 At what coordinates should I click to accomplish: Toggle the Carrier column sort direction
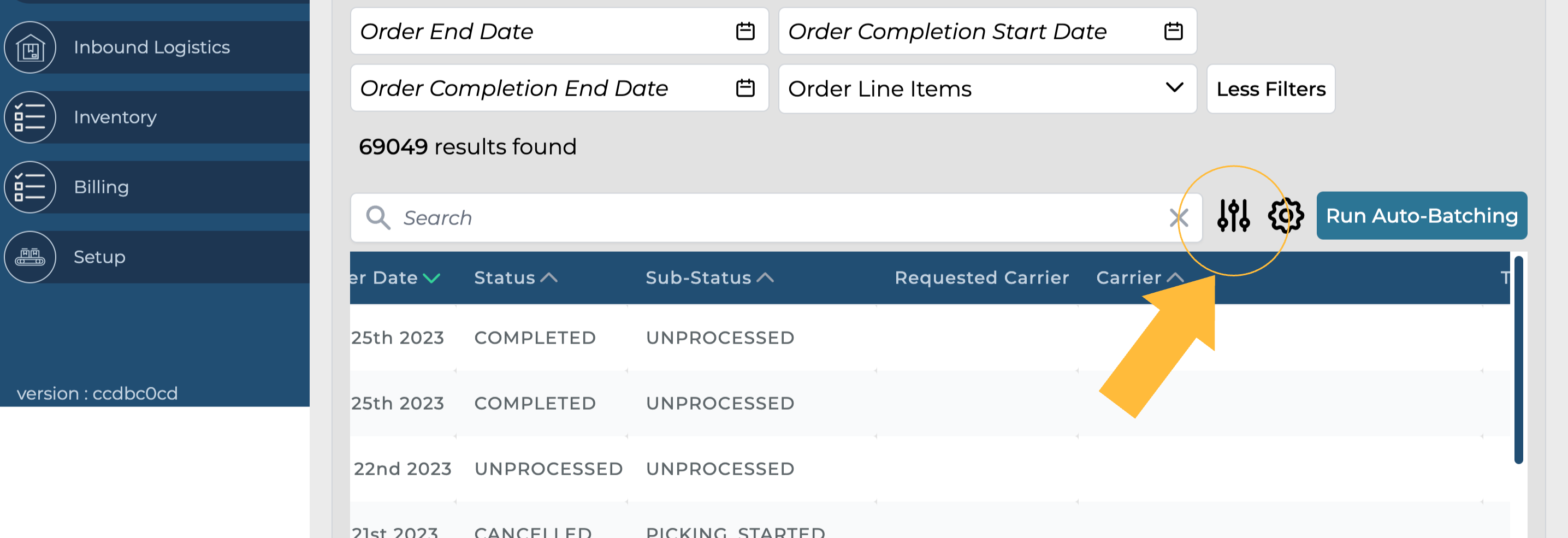pyautogui.click(x=1176, y=277)
